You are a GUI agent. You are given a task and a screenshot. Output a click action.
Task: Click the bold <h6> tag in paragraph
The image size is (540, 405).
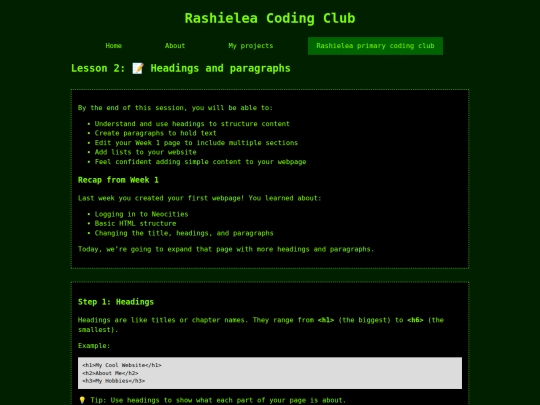[x=415, y=320]
